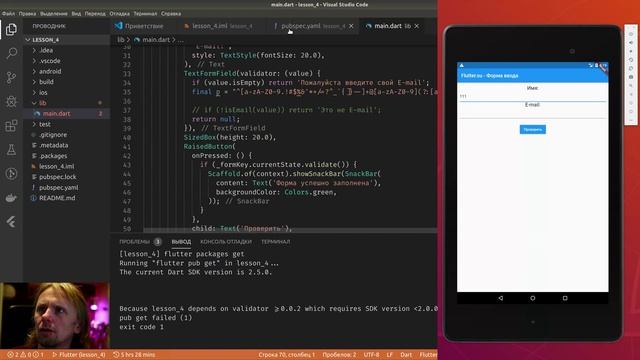
Task: Tap the Android home button on emulator
Action: pos(533,298)
